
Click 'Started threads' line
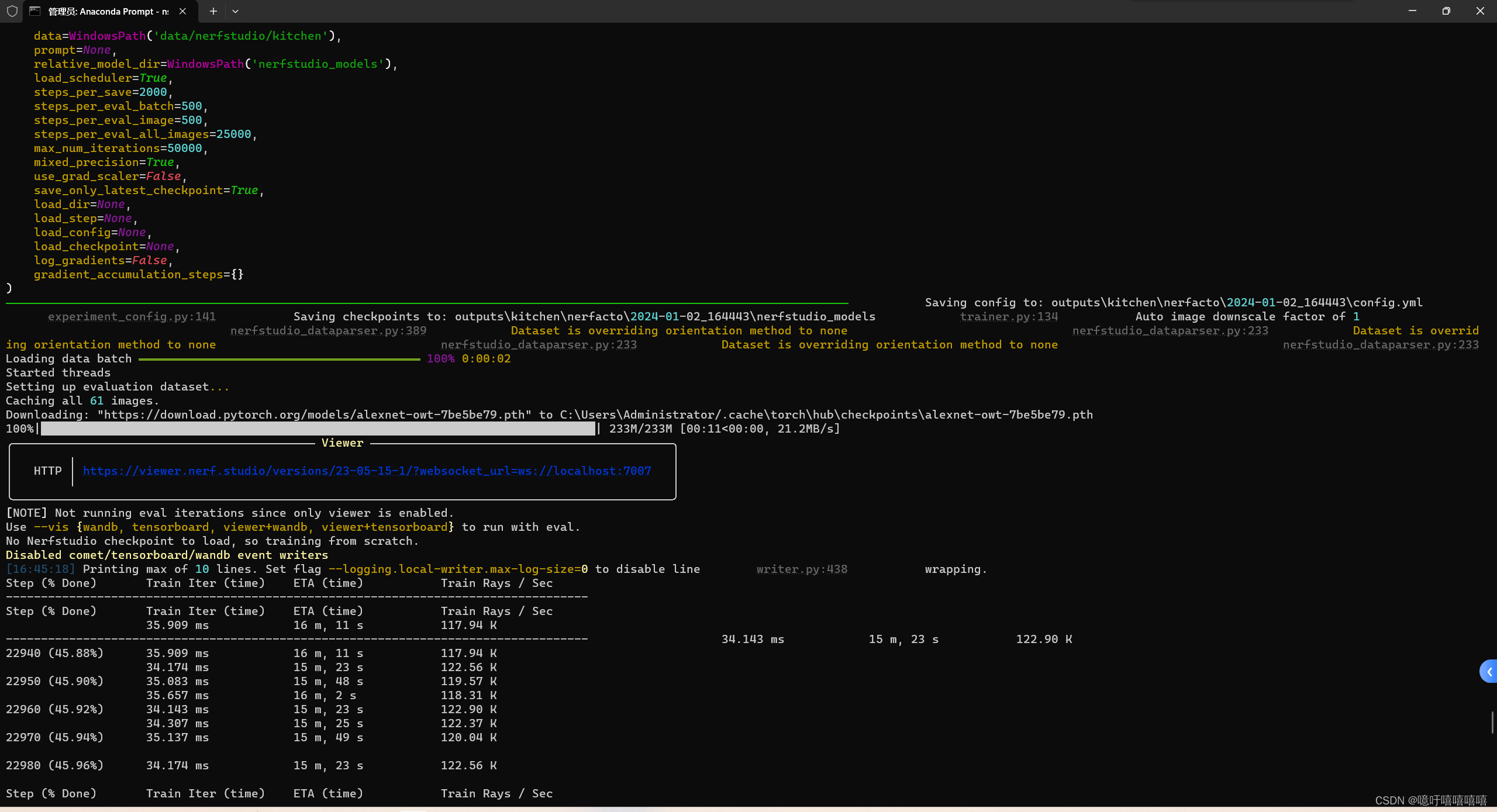coord(58,372)
